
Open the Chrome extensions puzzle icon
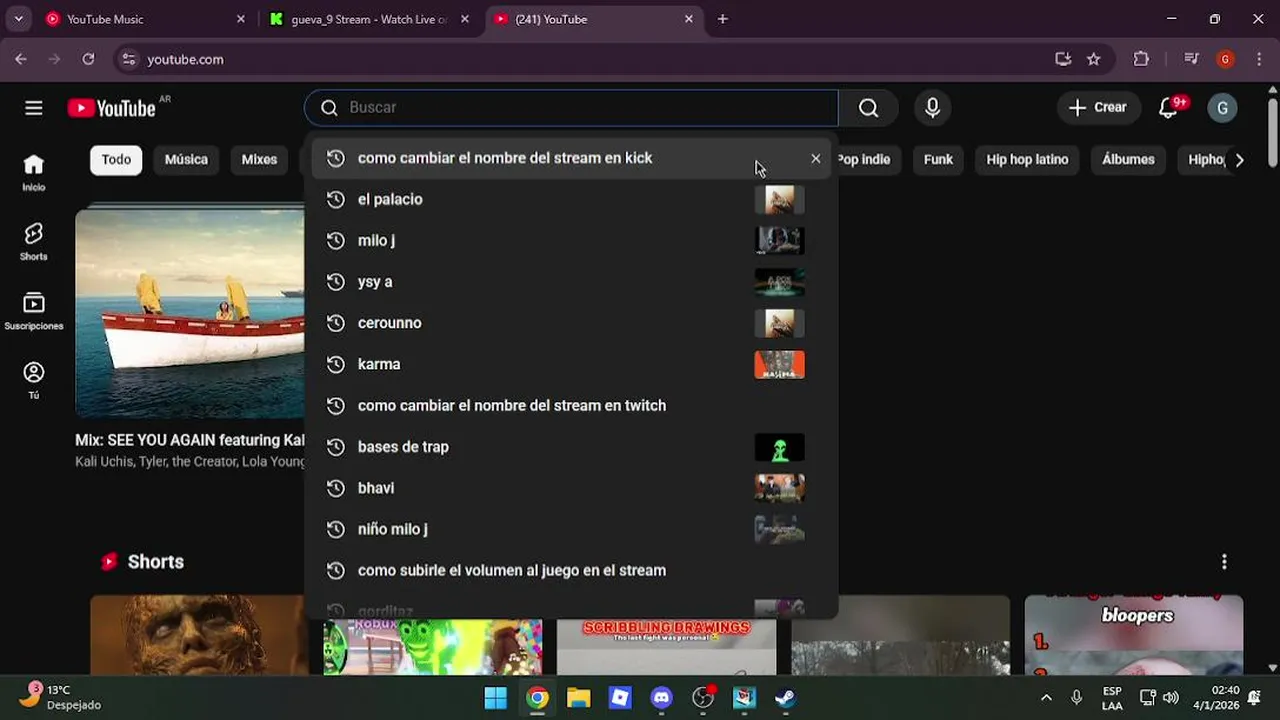point(1141,59)
